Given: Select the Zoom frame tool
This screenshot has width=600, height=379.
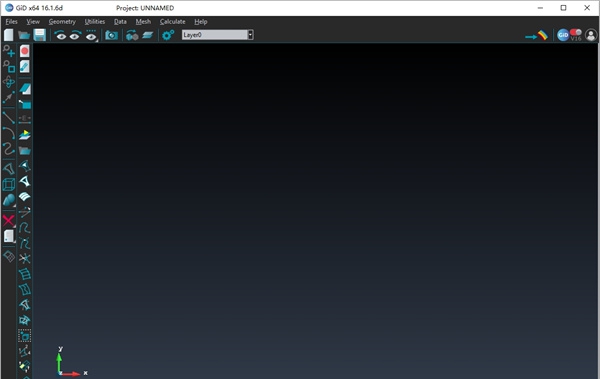Looking at the screenshot, I should (9, 66).
